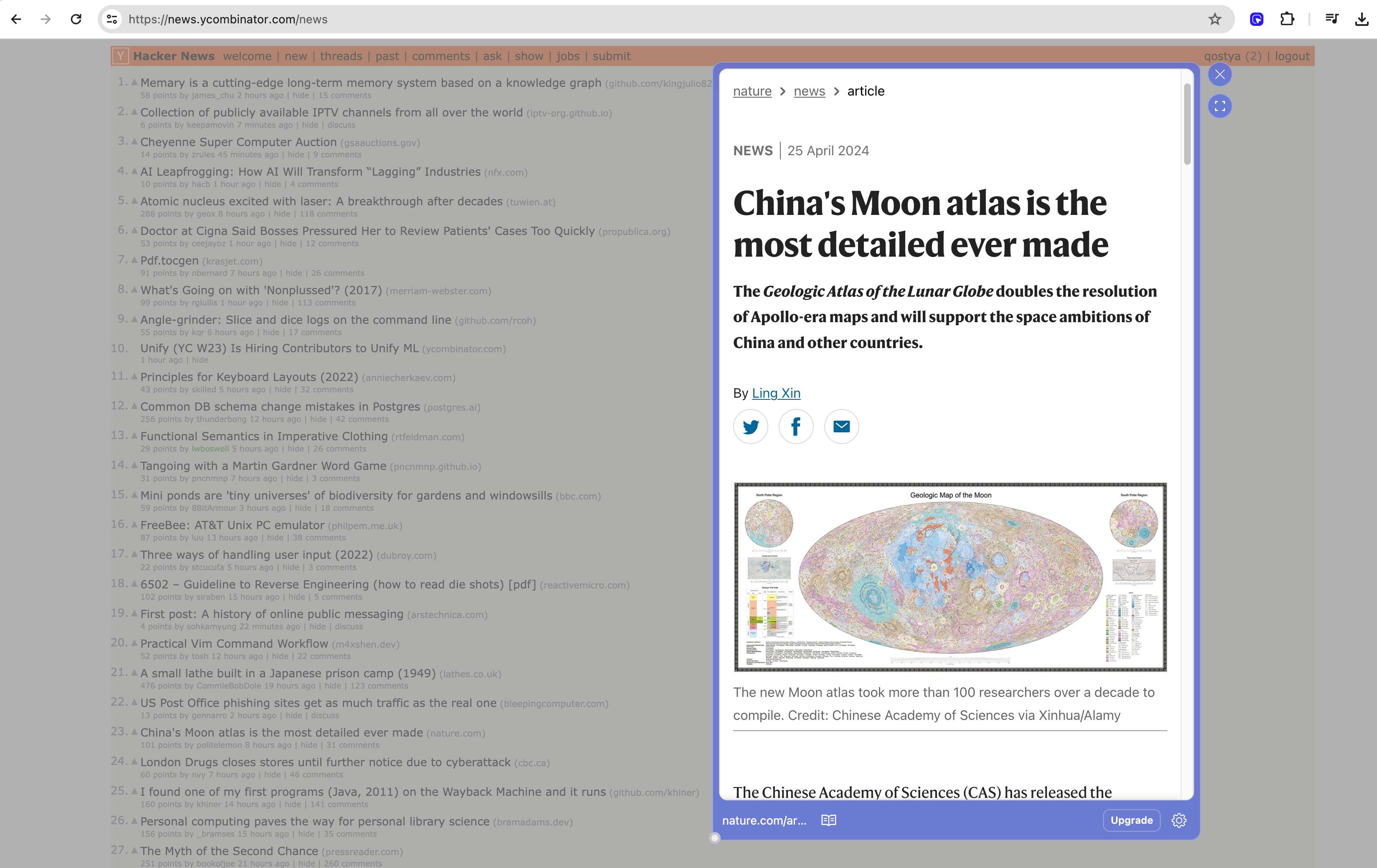
Task: Click the Upgrade button
Action: tap(1131, 820)
